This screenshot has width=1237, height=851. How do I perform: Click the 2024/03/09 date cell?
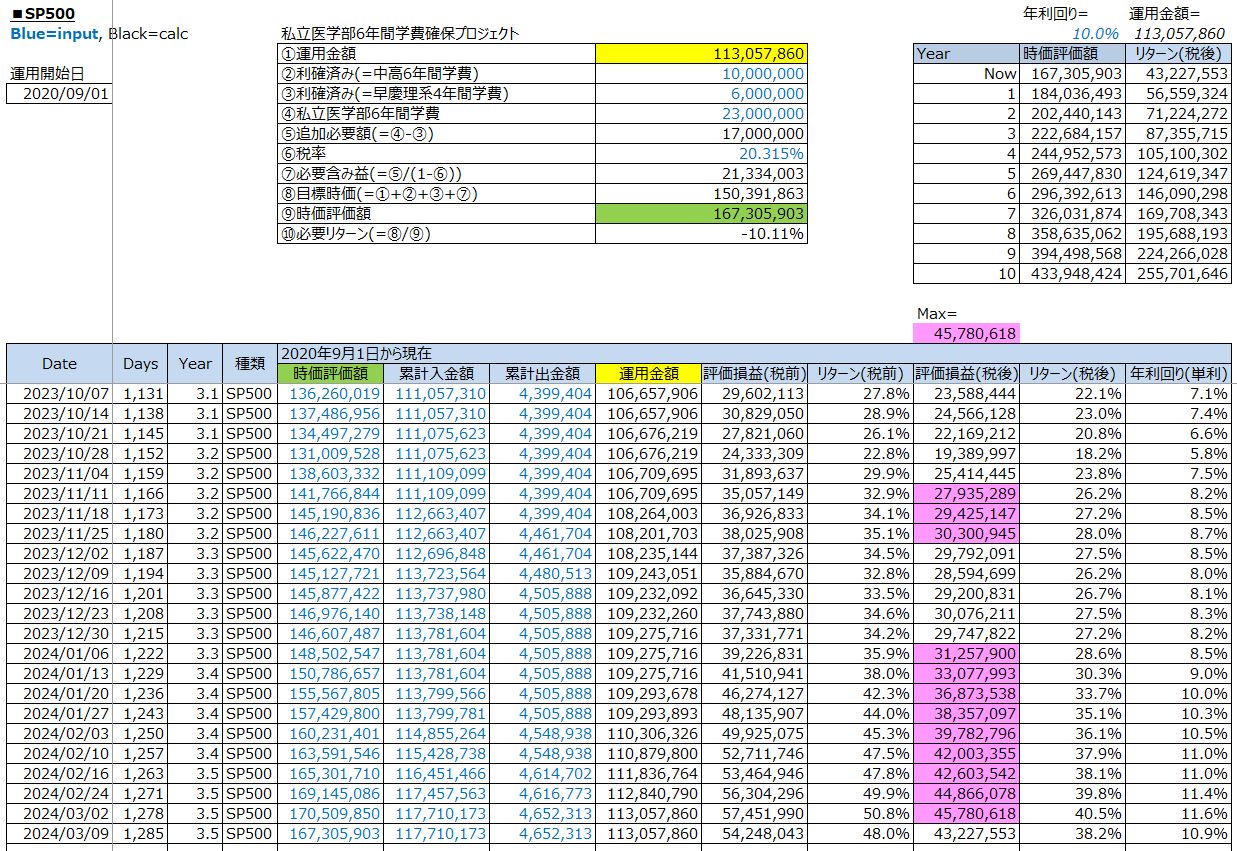[59, 833]
